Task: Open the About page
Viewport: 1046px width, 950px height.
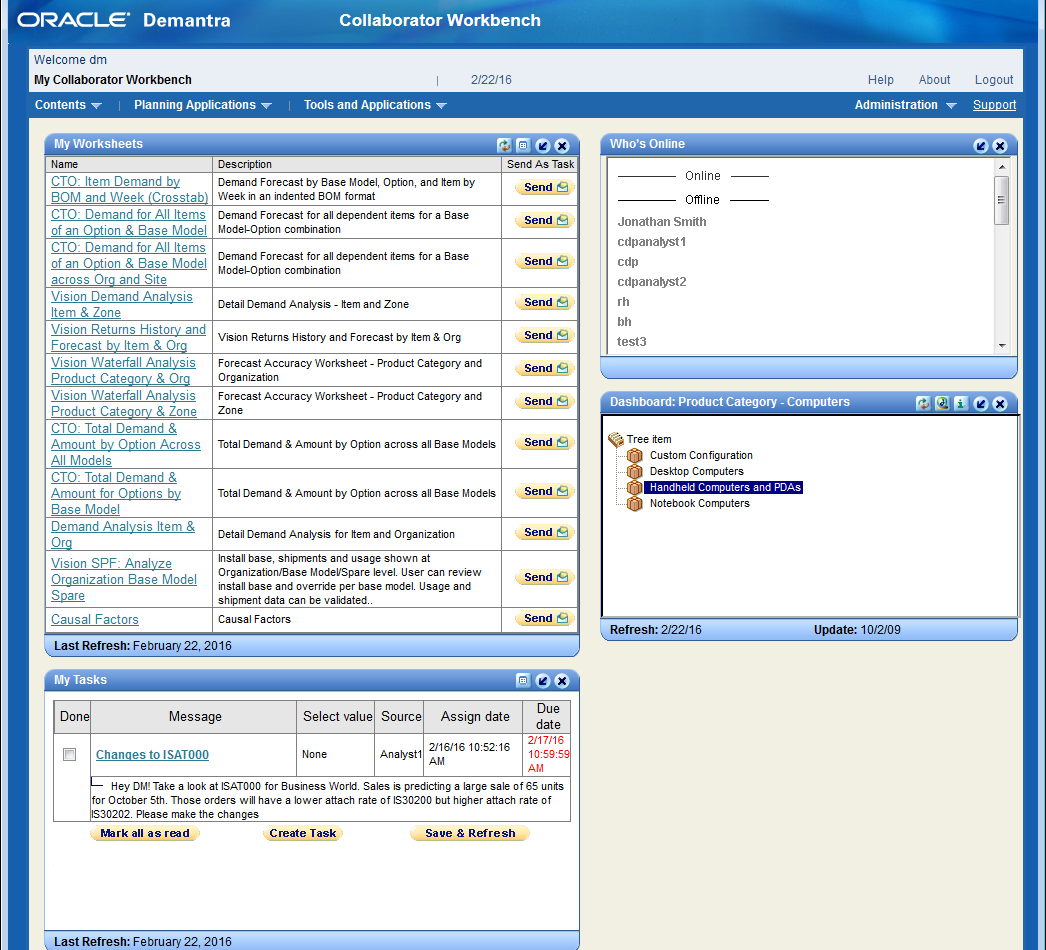Action: (934, 80)
